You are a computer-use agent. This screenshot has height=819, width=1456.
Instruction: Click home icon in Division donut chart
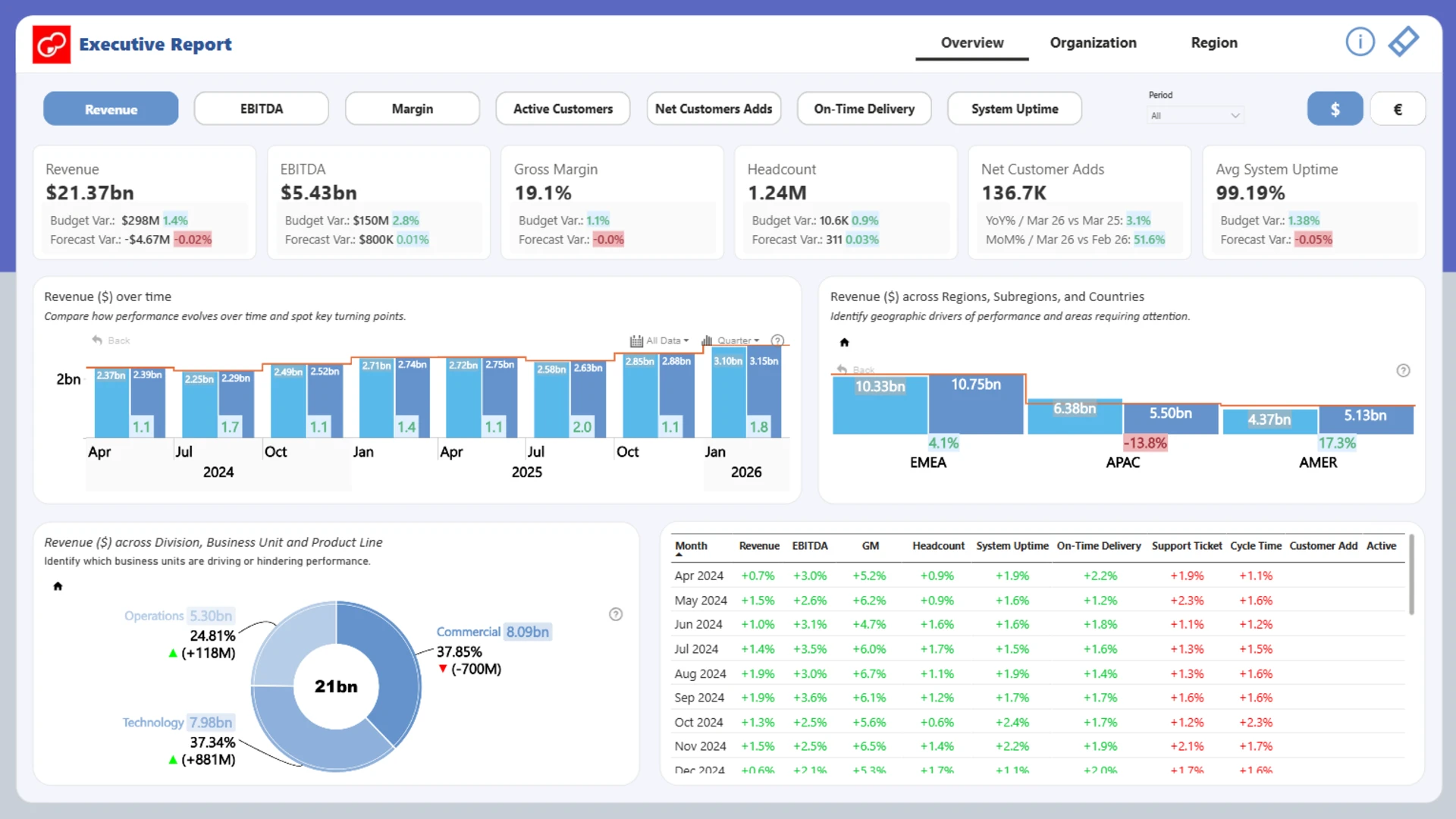[x=58, y=586]
